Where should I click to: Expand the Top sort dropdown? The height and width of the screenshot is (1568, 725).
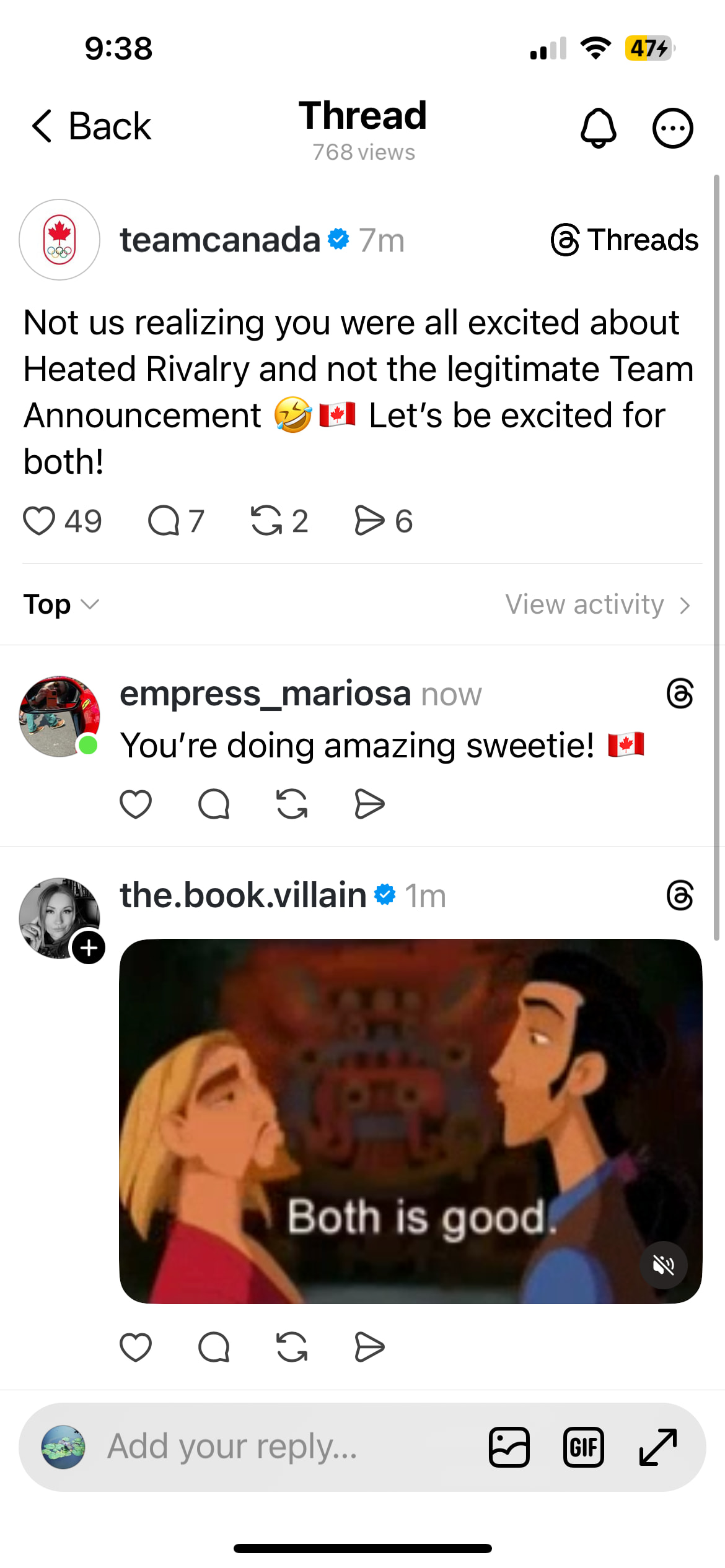point(61,604)
